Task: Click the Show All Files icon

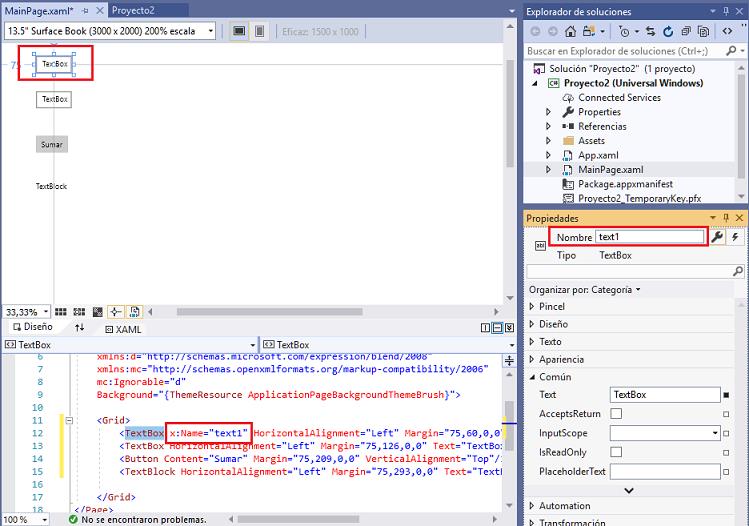Action: click(x=703, y=32)
